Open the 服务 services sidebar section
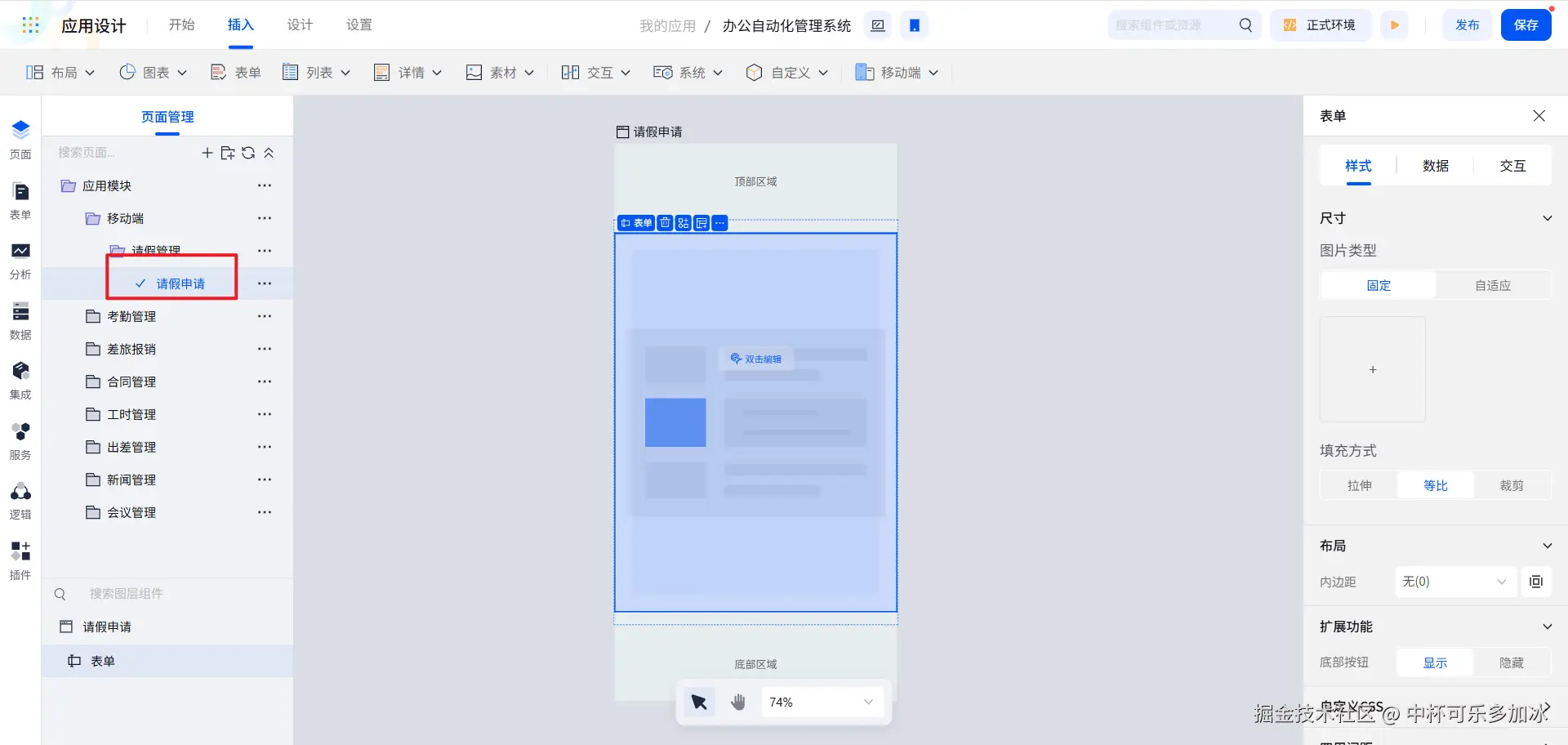The height and width of the screenshot is (745, 1568). (x=20, y=441)
